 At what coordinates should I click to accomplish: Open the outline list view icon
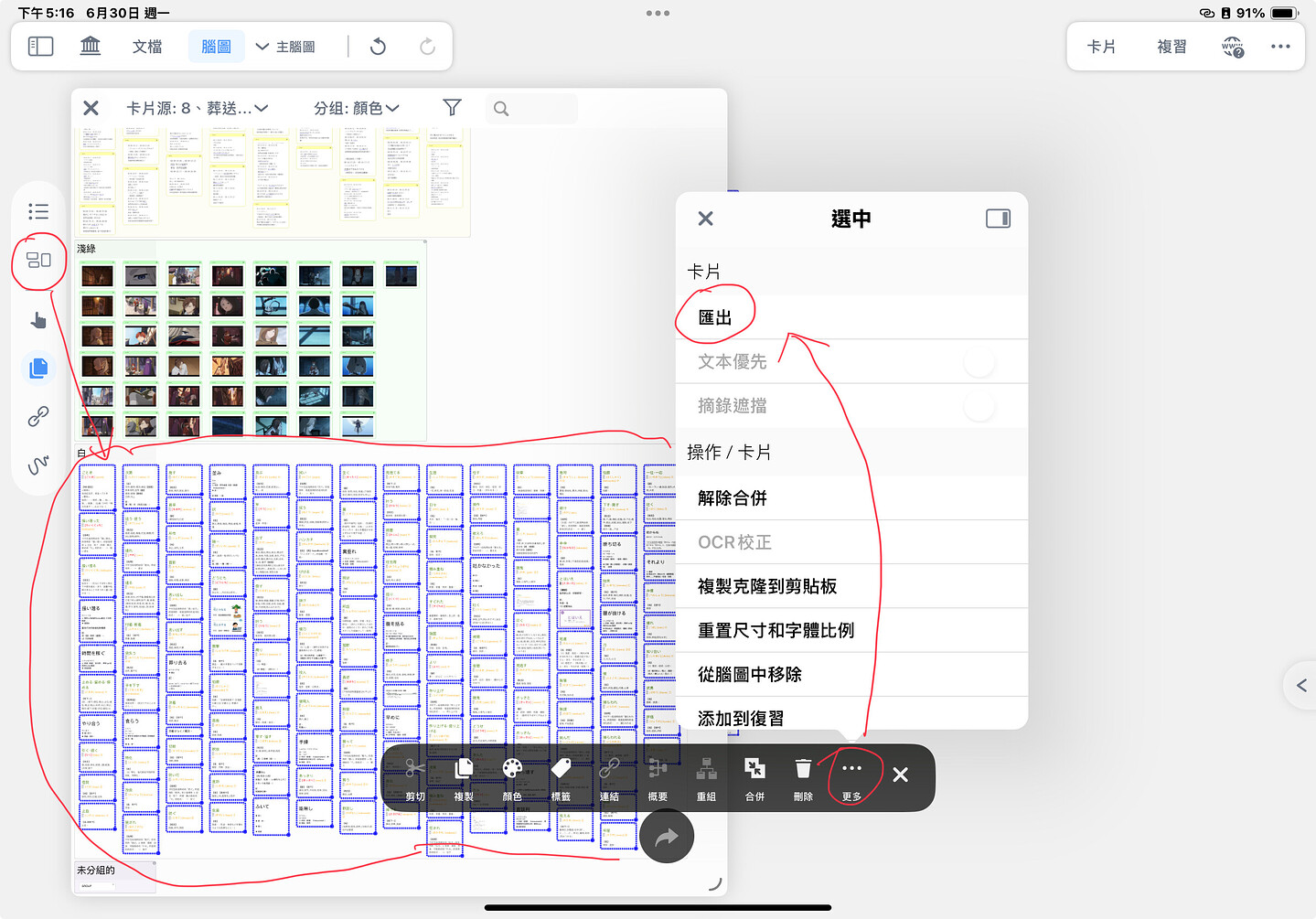pos(38,212)
